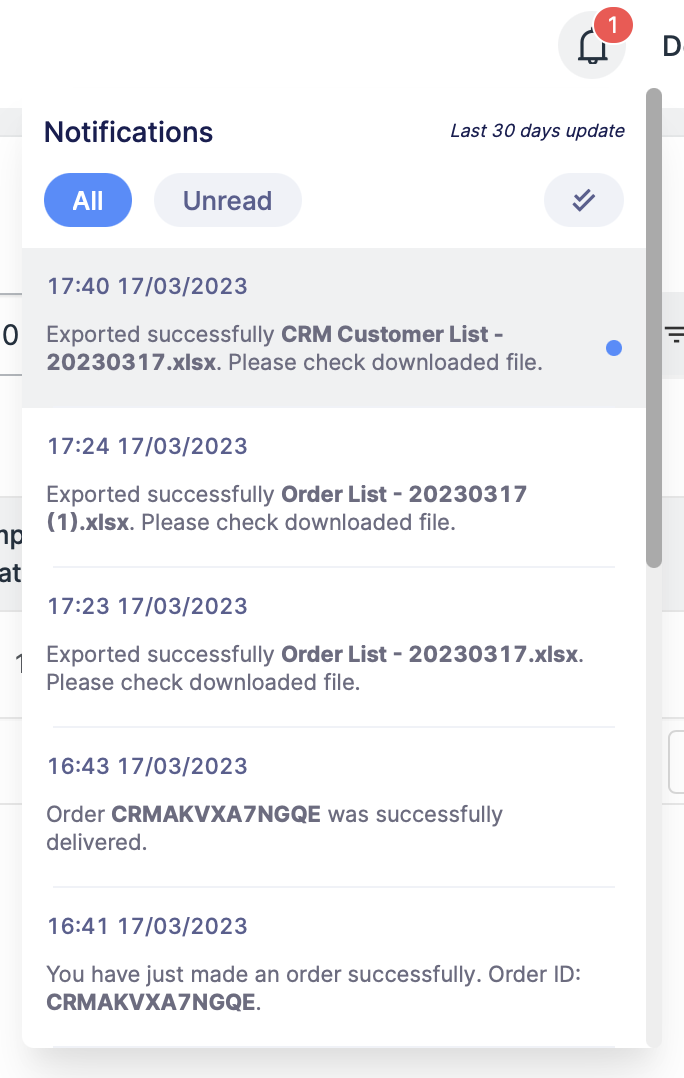684x1078 pixels.
Task: Click the notifications panel scrollbar
Action: pos(654,328)
